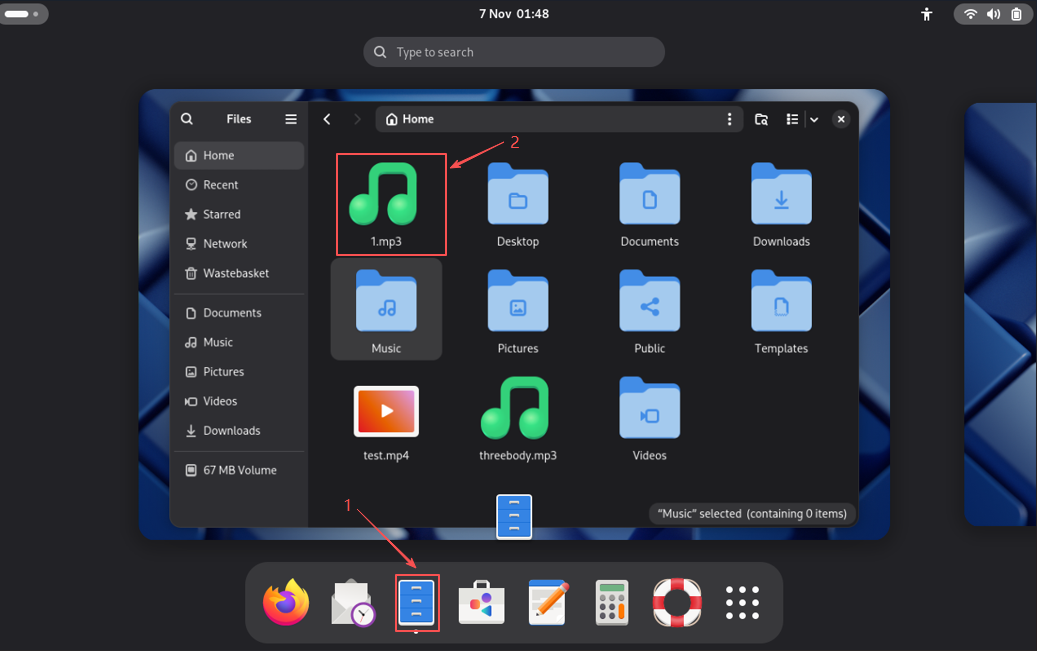Click the Type to search field
Viewport: 1037px width, 651px height.
pos(514,52)
